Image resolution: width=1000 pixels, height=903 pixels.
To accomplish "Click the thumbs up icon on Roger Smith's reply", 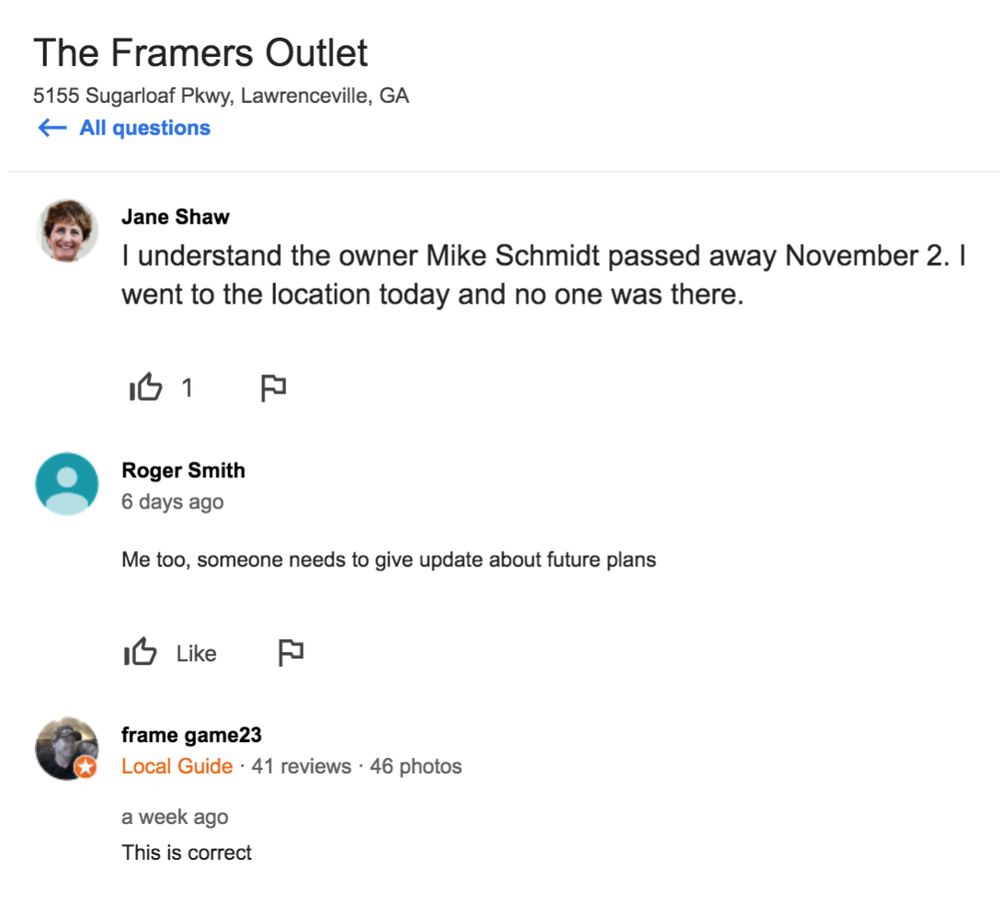I will (140, 652).
